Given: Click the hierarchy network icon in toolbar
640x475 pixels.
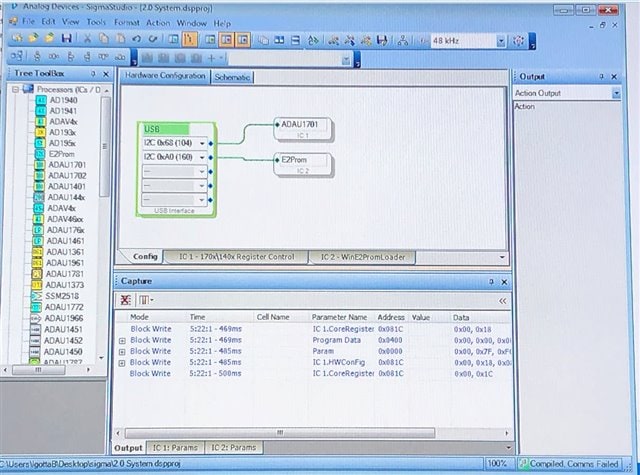Looking at the screenshot, I should pyautogui.click(x=403, y=40).
